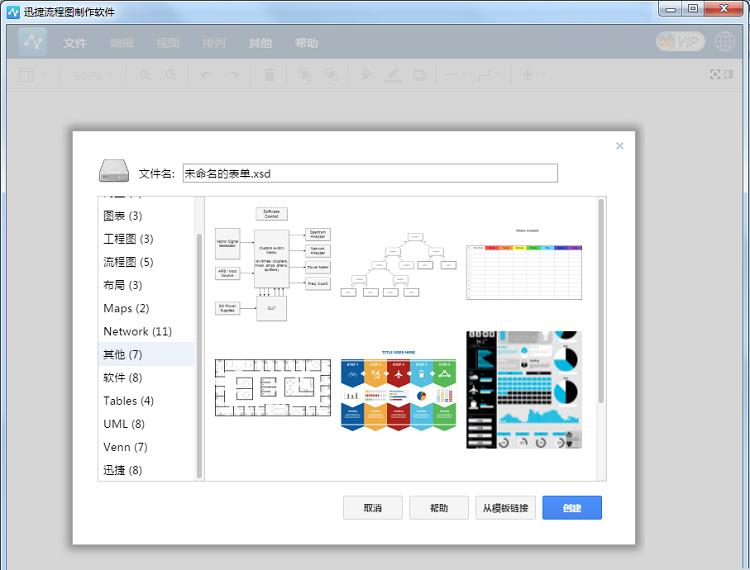Open the connection arrow style dropdown
Image resolution: width=750 pixels, height=570 pixels.
coord(455,75)
